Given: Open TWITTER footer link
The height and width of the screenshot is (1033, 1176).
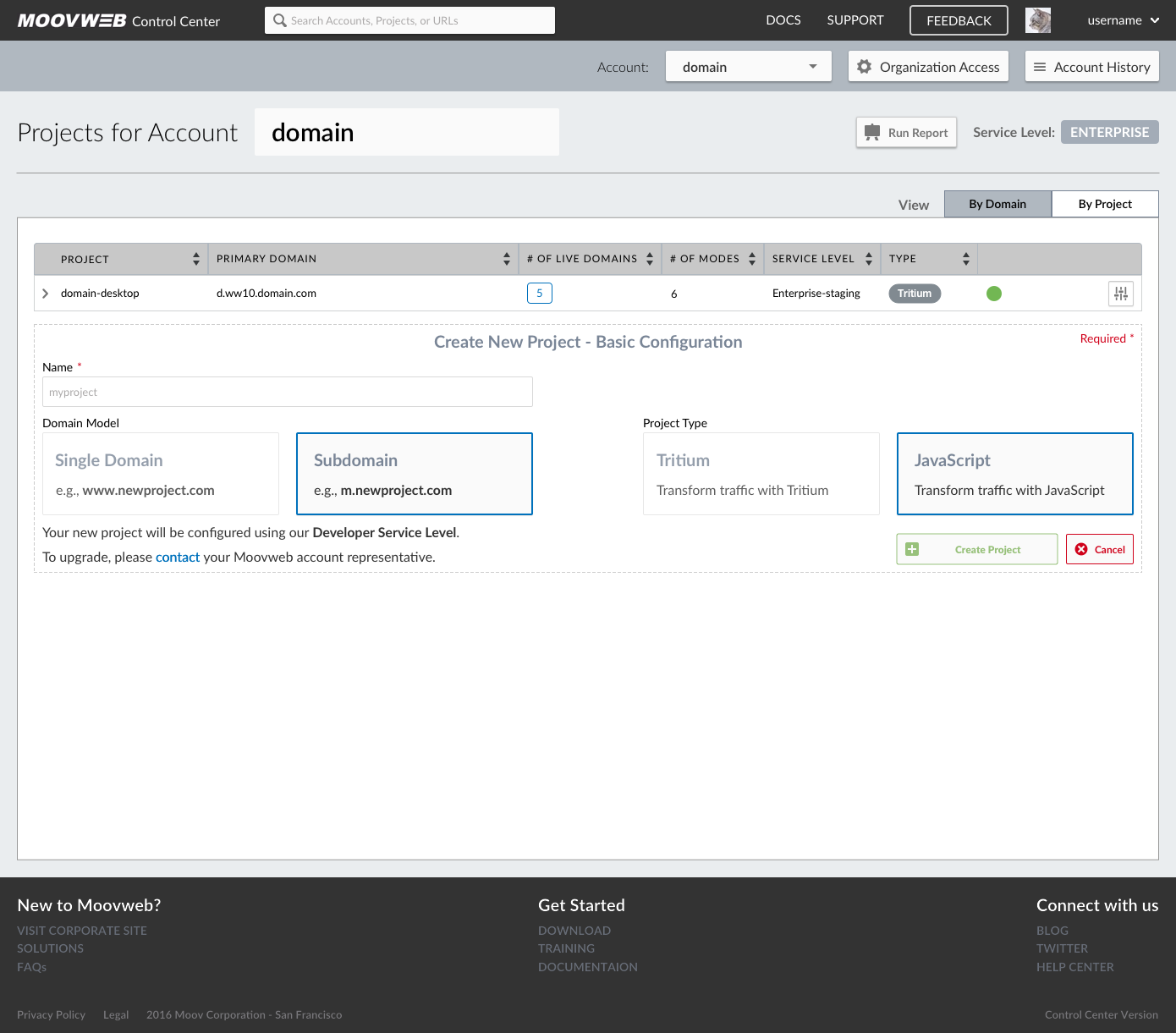Looking at the screenshot, I should (x=1063, y=948).
